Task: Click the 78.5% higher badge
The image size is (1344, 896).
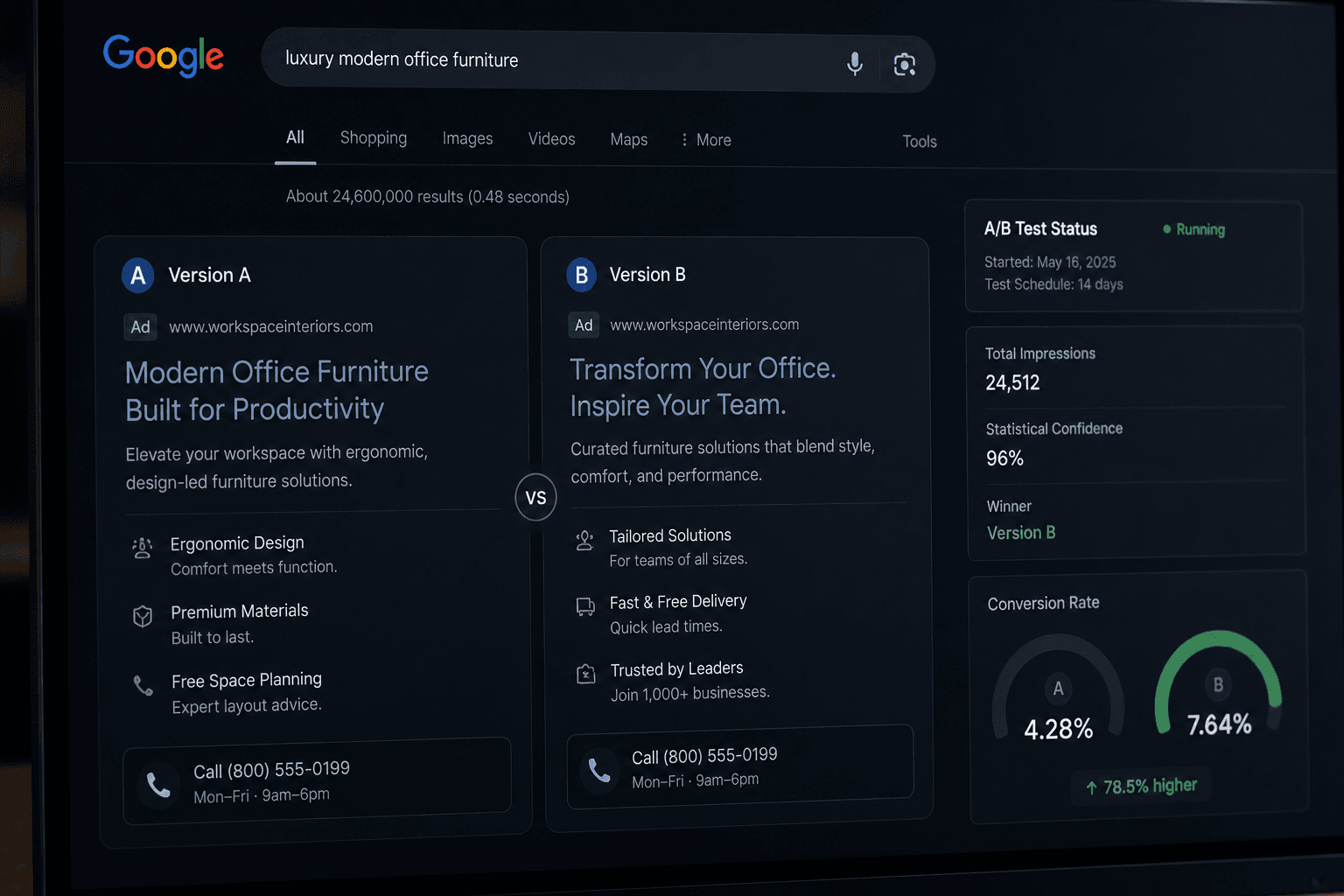Action: pyautogui.click(x=1141, y=787)
